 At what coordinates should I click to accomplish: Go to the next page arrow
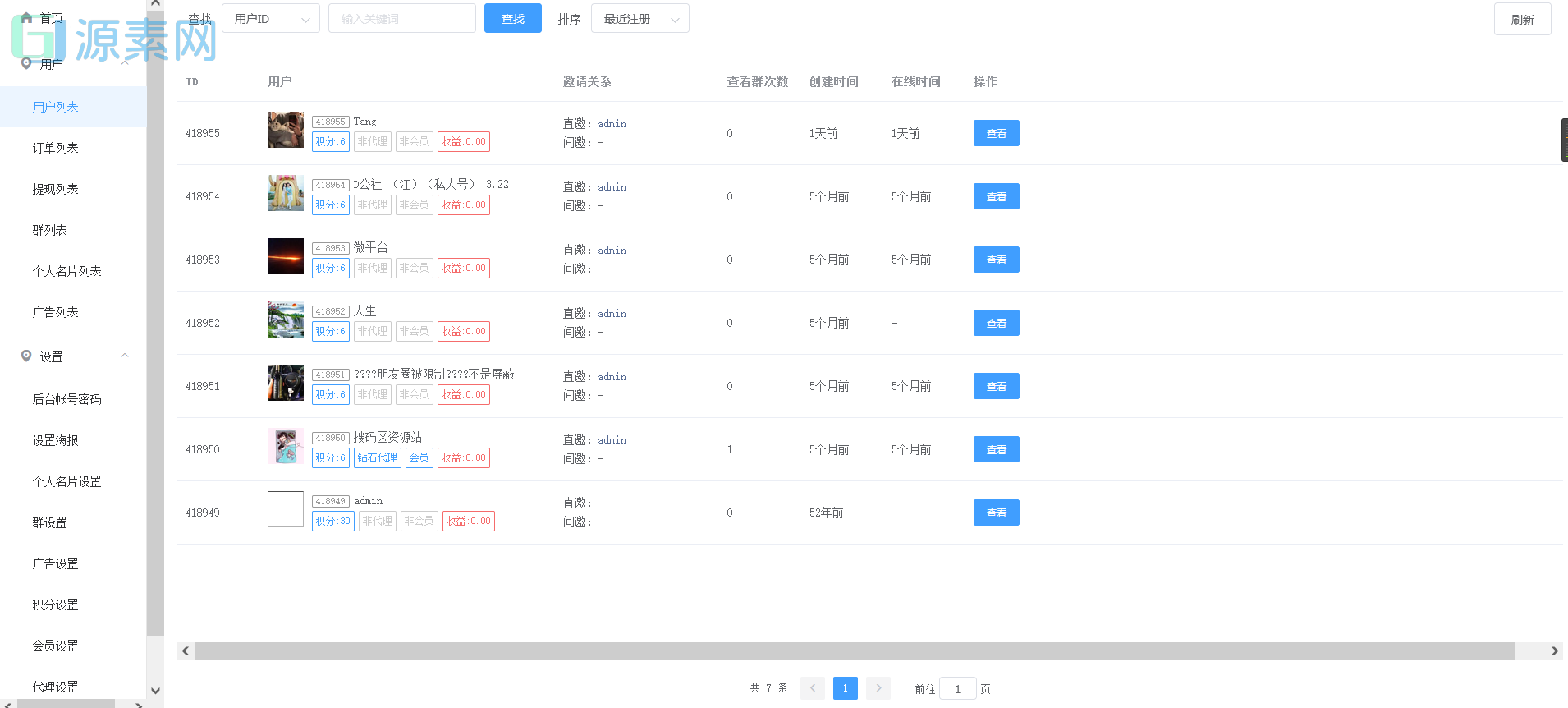click(878, 688)
